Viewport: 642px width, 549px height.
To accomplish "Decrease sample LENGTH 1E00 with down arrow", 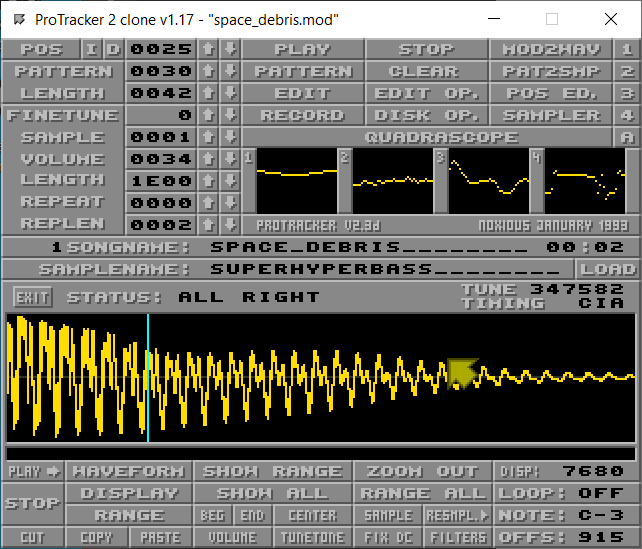I will (231, 181).
